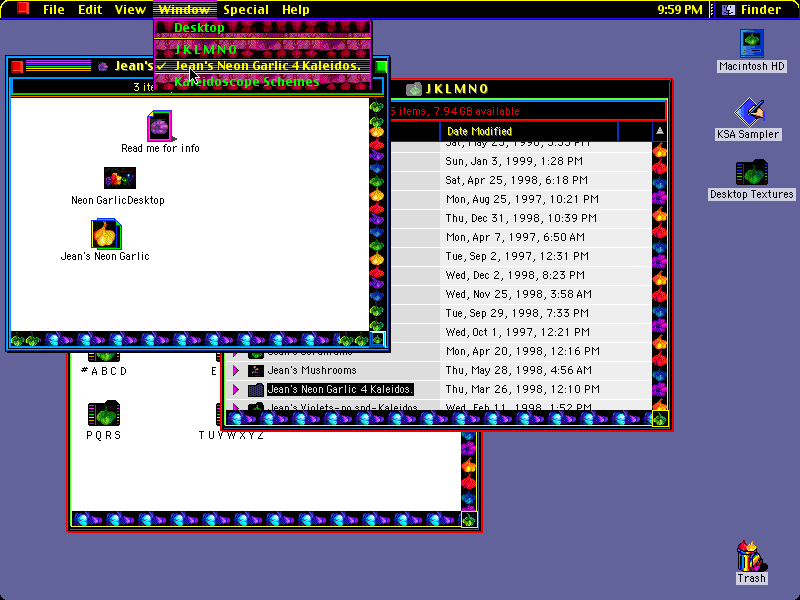Select the Desktop Textures folder icon
This screenshot has width=800, height=600.
tap(752, 172)
